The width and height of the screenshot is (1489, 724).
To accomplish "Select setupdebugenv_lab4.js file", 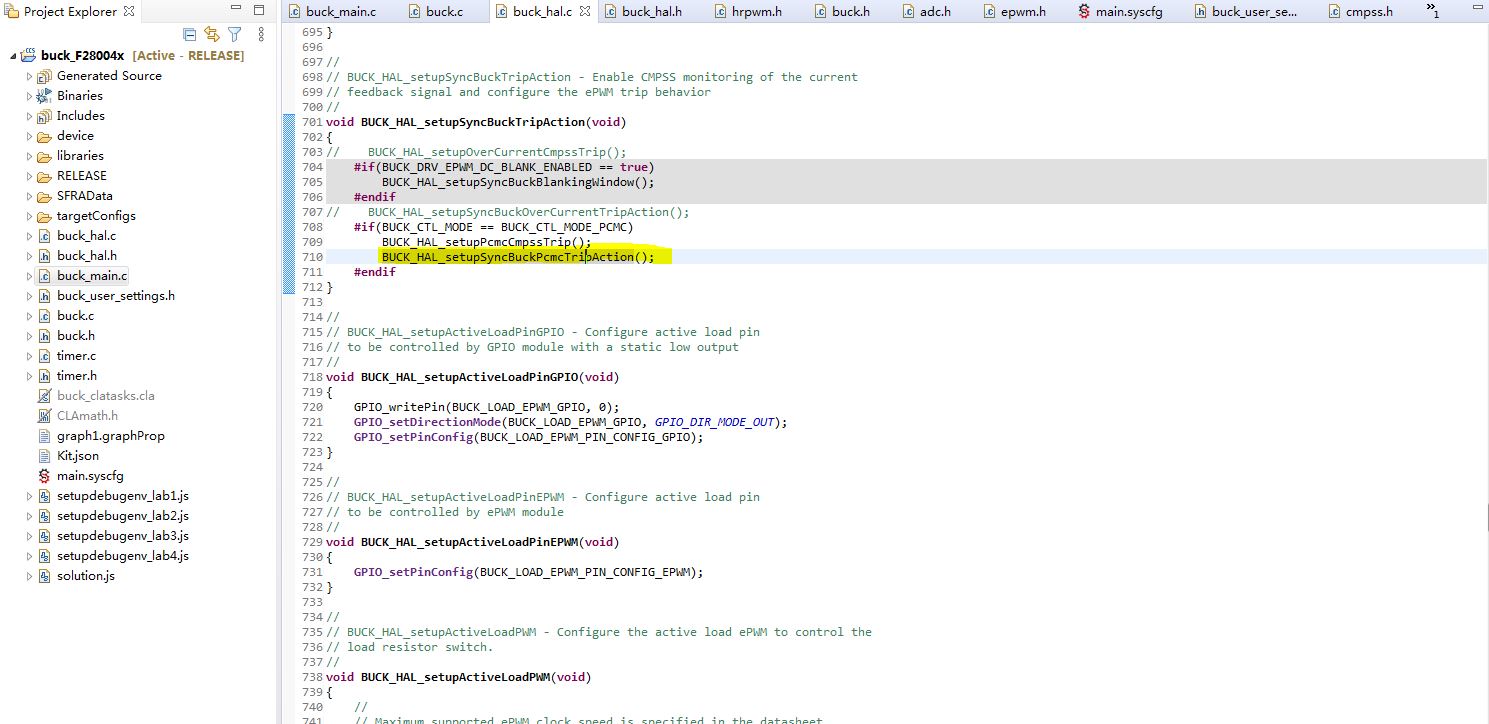I will pos(122,556).
